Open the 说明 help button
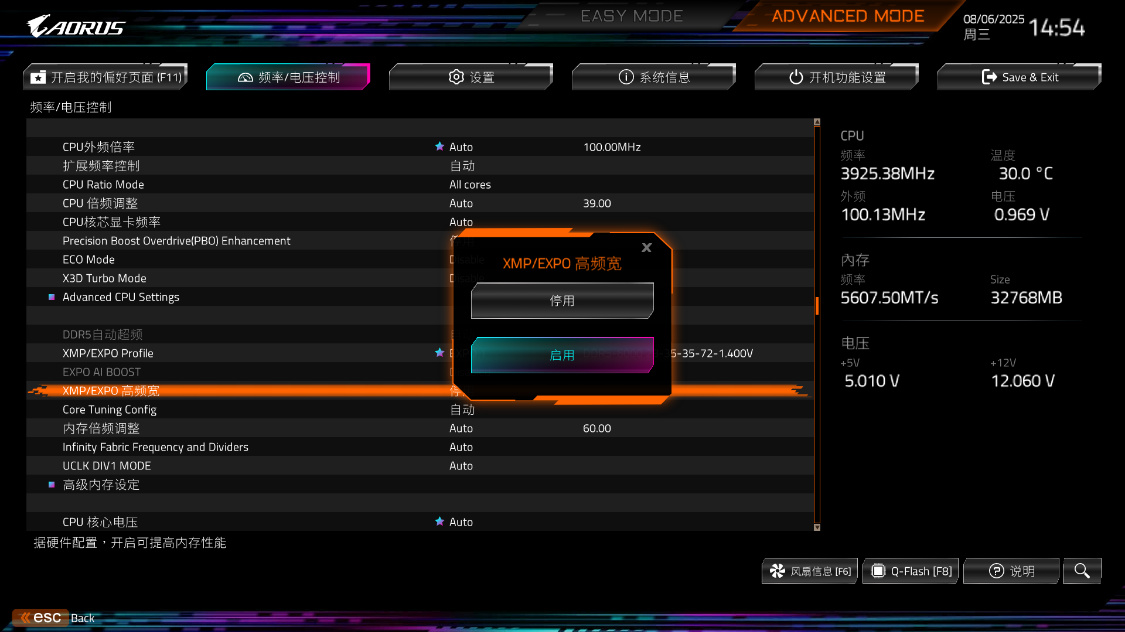This screenshot has height=632, width=1125. (x=1011, y=571)
